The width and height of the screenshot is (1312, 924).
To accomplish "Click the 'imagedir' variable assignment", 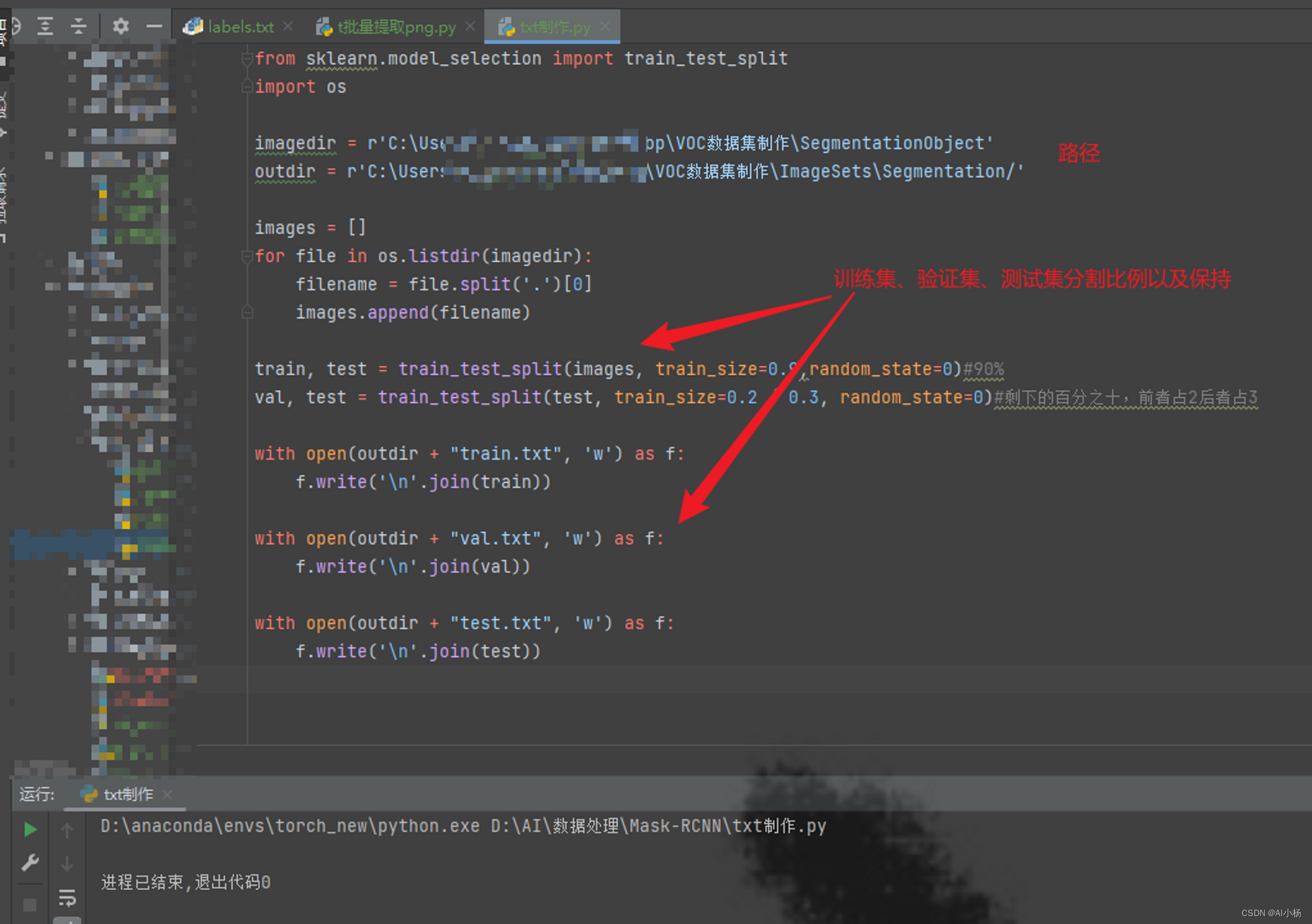I will 295,143.
